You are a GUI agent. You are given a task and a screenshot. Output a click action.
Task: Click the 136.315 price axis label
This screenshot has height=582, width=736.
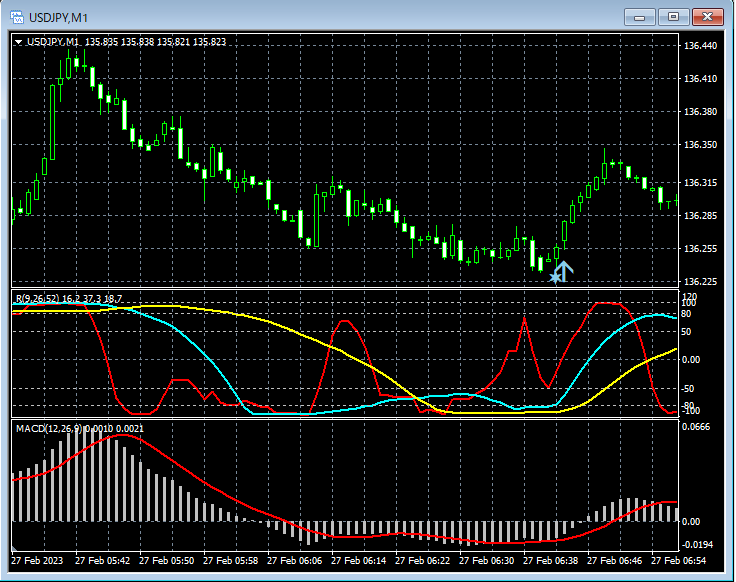pos(699,183)
